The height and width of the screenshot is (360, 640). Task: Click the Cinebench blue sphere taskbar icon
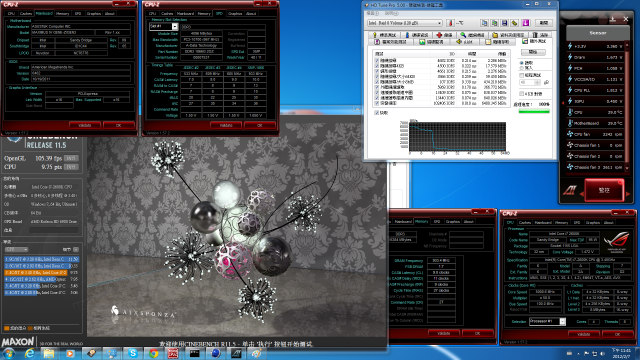coord(216,353)
